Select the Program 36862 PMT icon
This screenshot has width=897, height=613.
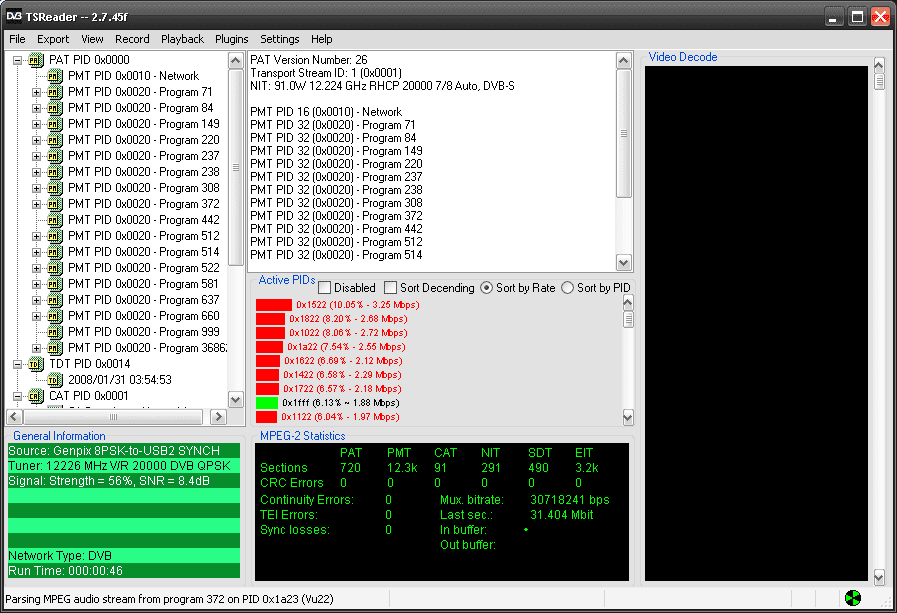pos(54,348)
